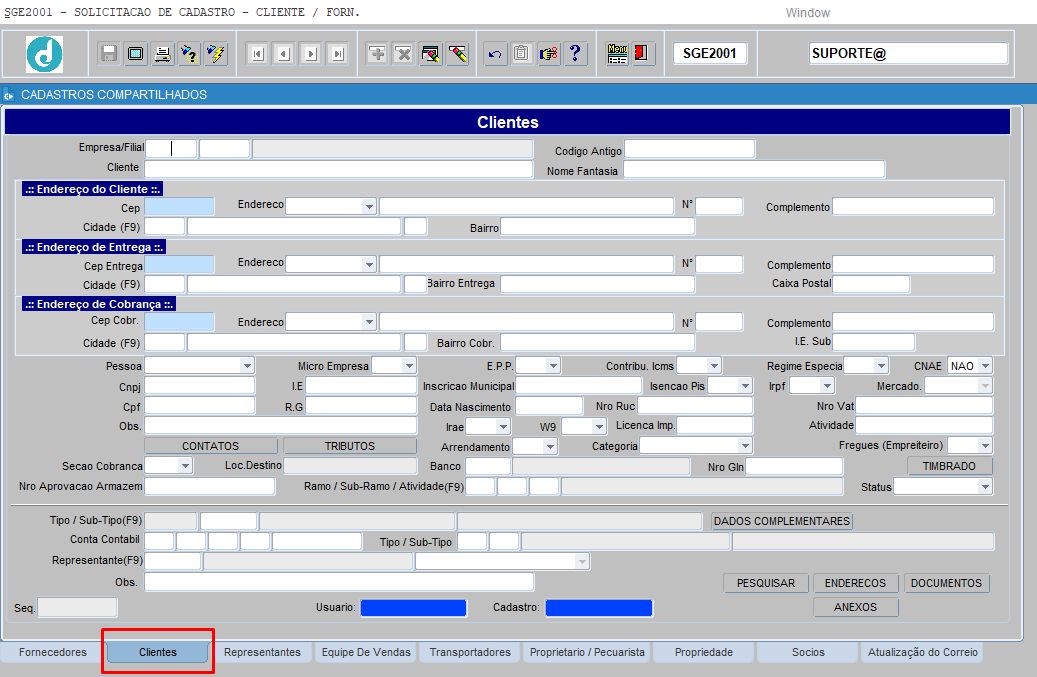
Task: Open the Contribu. Icms dropdown
Action: (714, 366)
